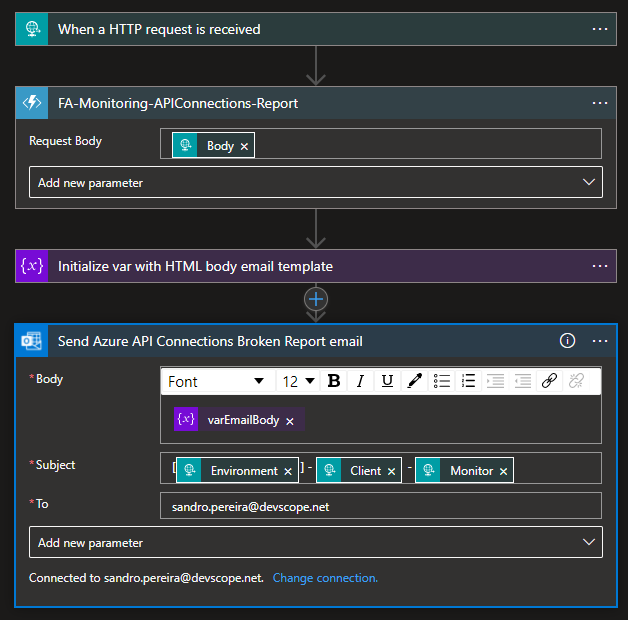Open Initialize var action ellipsis menu
This screenshot has width=628, height=620.
[600, 266]
